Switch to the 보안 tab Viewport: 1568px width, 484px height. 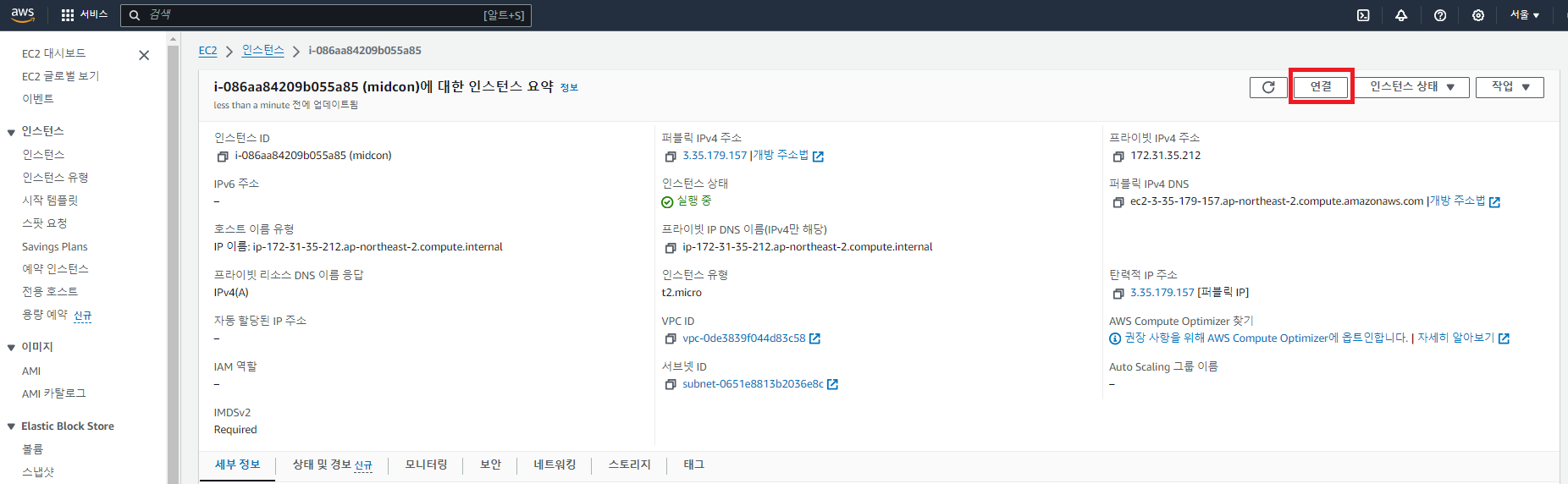(x=490, y=465)
